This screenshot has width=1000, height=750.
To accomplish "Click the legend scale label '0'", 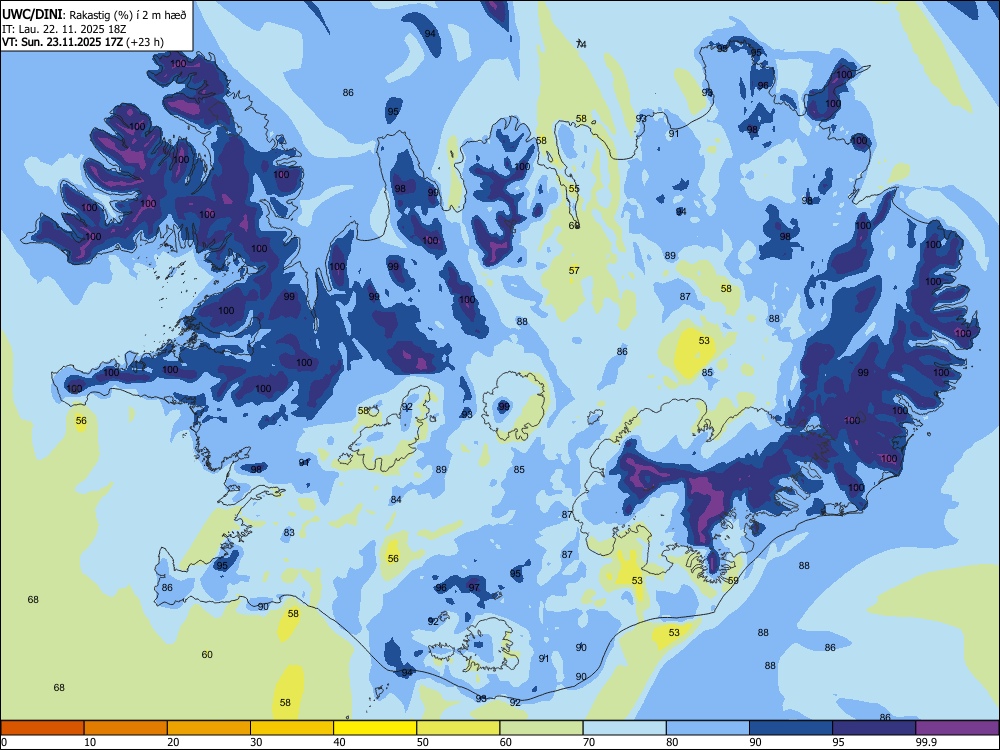I will (x=4, y=742).
